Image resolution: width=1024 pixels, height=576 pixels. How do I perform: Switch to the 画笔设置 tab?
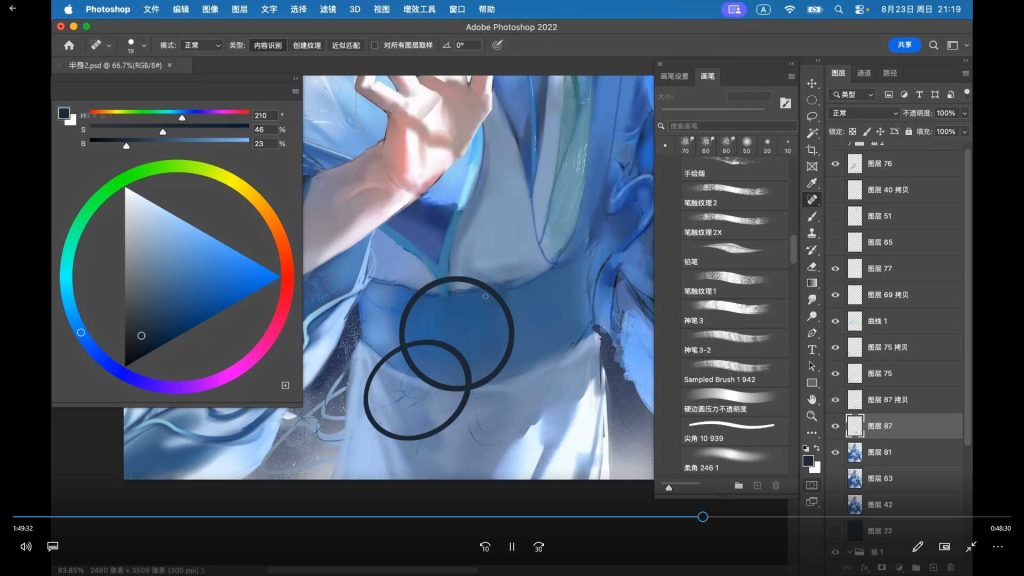(x=675, y=76)
